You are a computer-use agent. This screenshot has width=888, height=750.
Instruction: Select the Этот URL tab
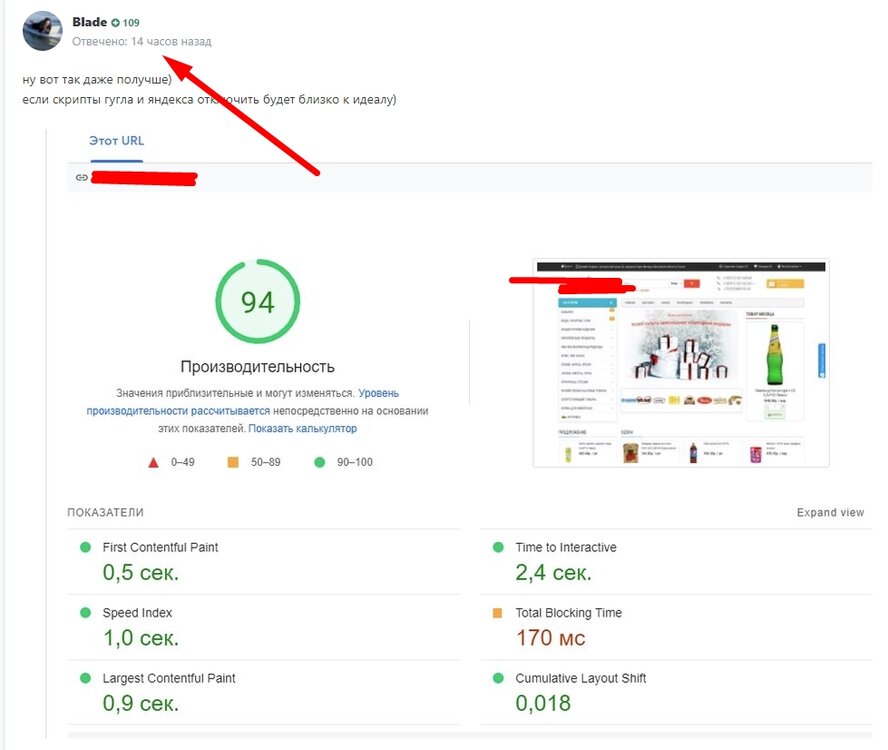117,141
